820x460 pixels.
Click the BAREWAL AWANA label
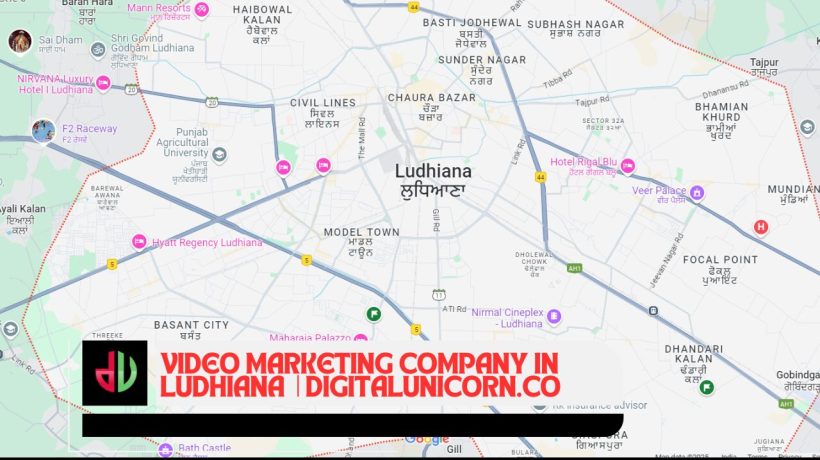pyautogui.click(x=107, y=191)
